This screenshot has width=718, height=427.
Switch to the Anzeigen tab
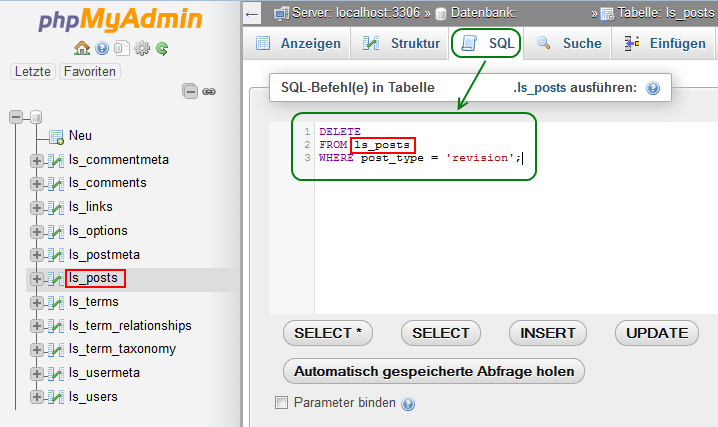[297, 43]
